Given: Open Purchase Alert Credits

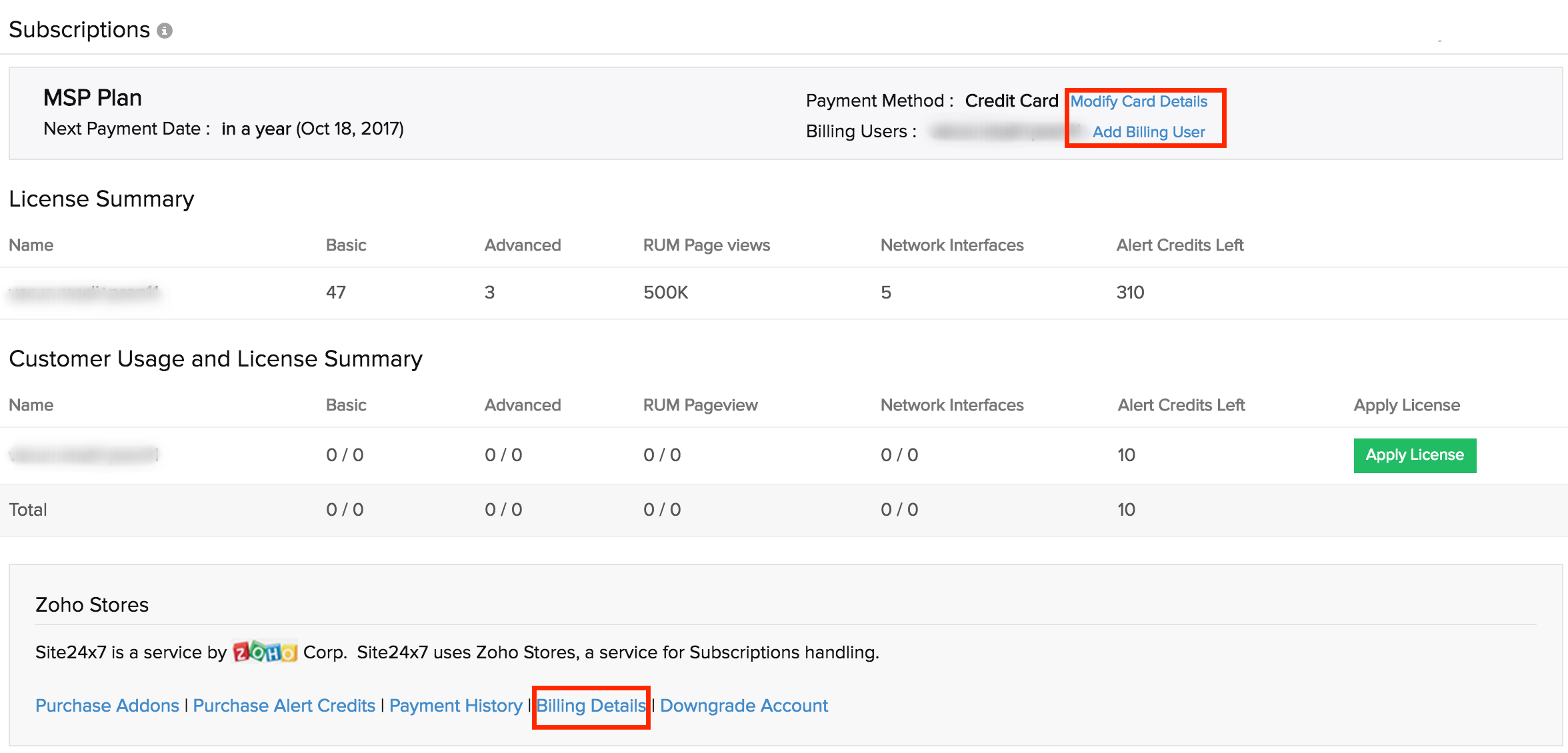Looking at the screenshot, I should [284, 705].
